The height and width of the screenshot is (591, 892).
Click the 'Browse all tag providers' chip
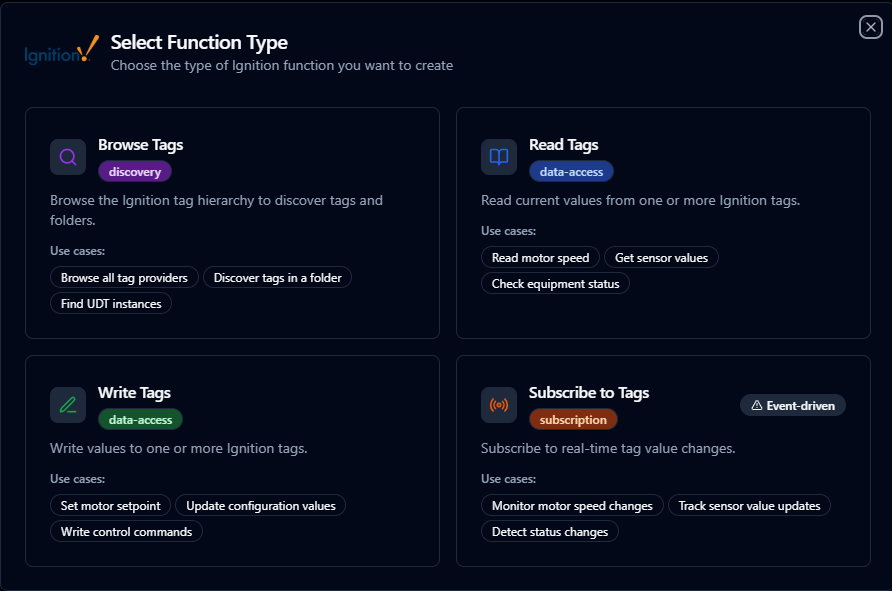point(125,278)
